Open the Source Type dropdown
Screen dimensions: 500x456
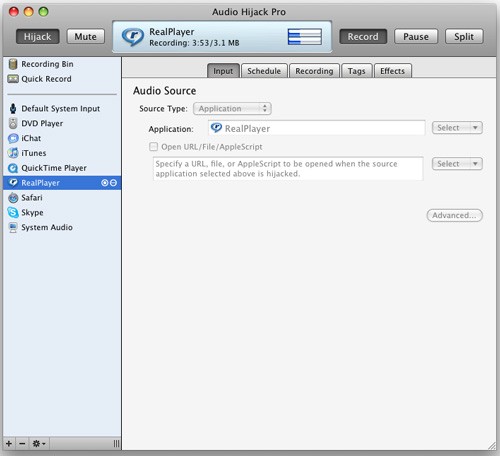[x=232, y=109]
